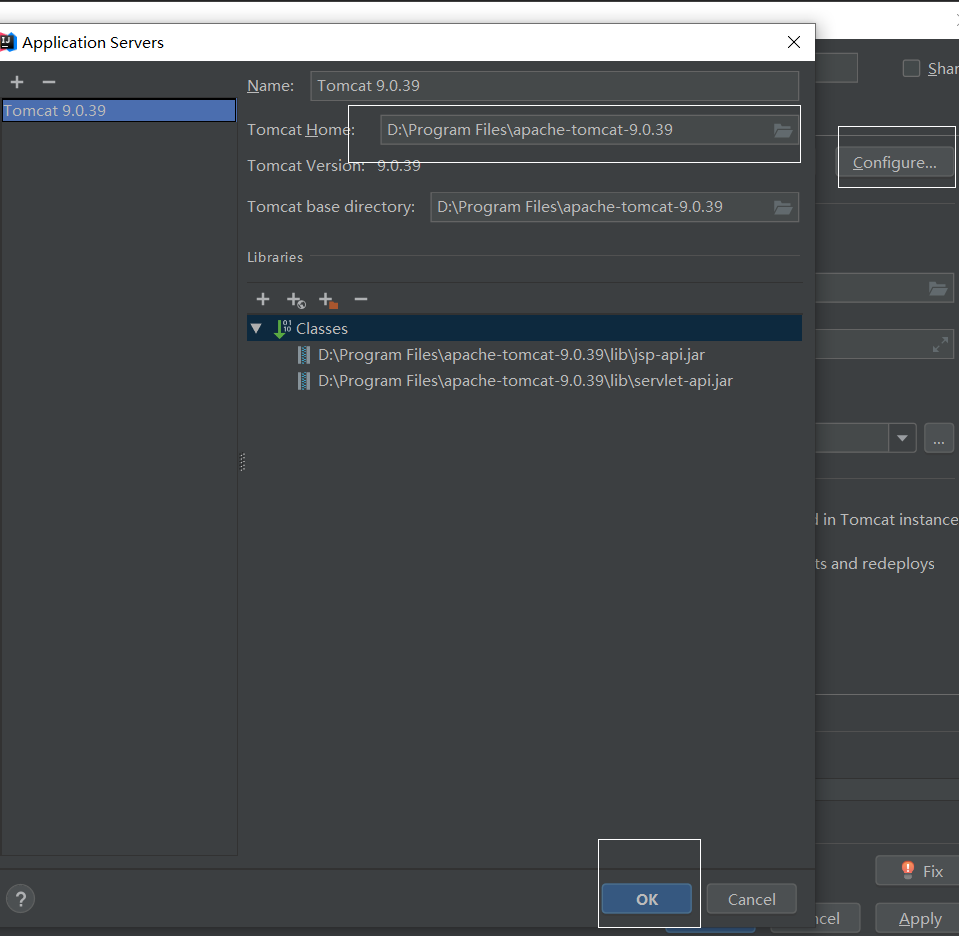Click Configure... in the background window
This screenshot has width=959, height=936.
(895, 163)
